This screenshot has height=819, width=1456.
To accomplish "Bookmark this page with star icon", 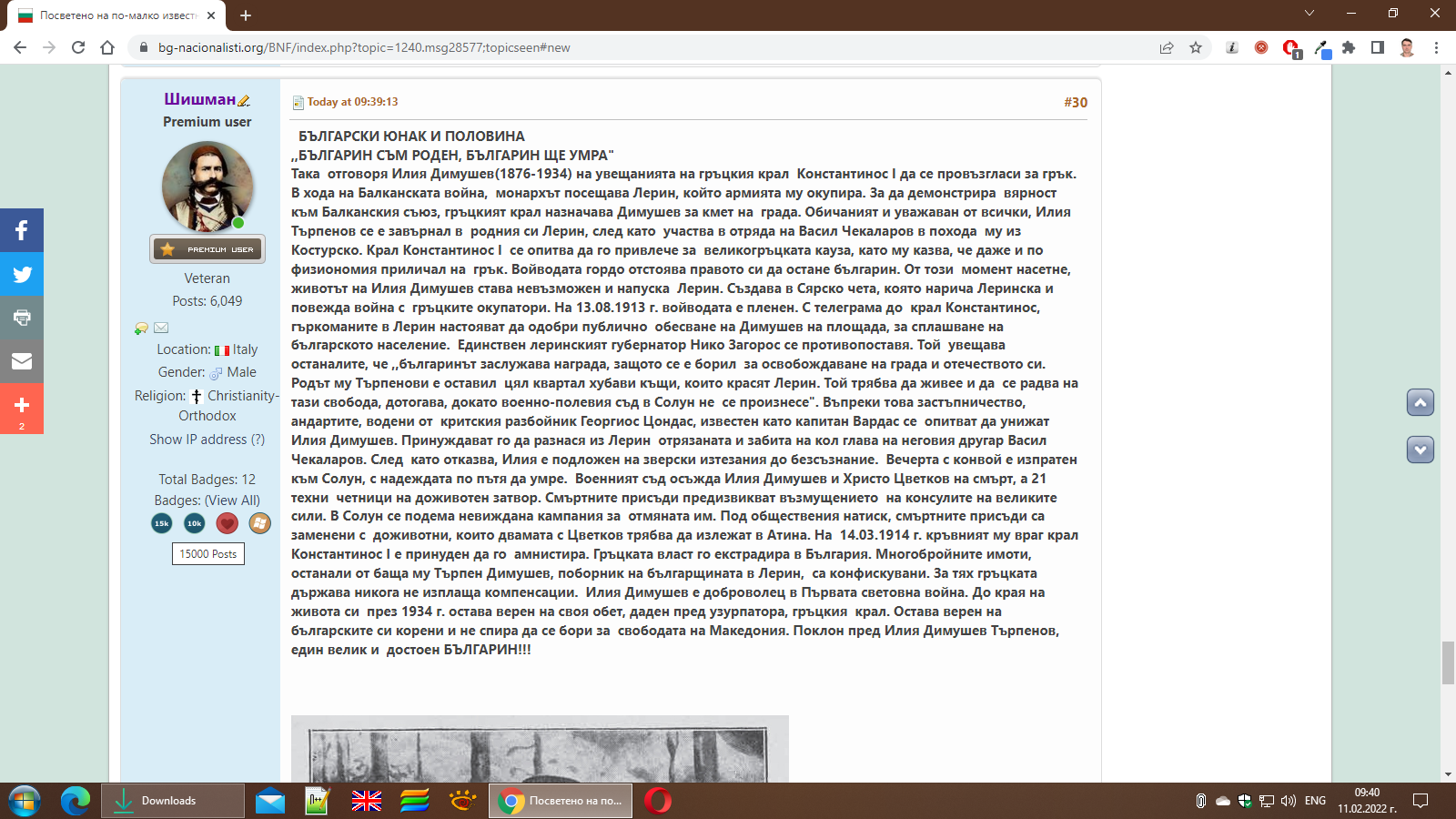I will [x=1196, y=47].
